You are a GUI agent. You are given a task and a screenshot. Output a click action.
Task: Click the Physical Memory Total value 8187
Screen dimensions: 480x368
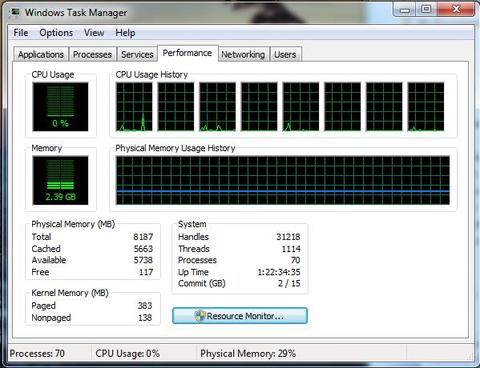[x=143, y=237]
